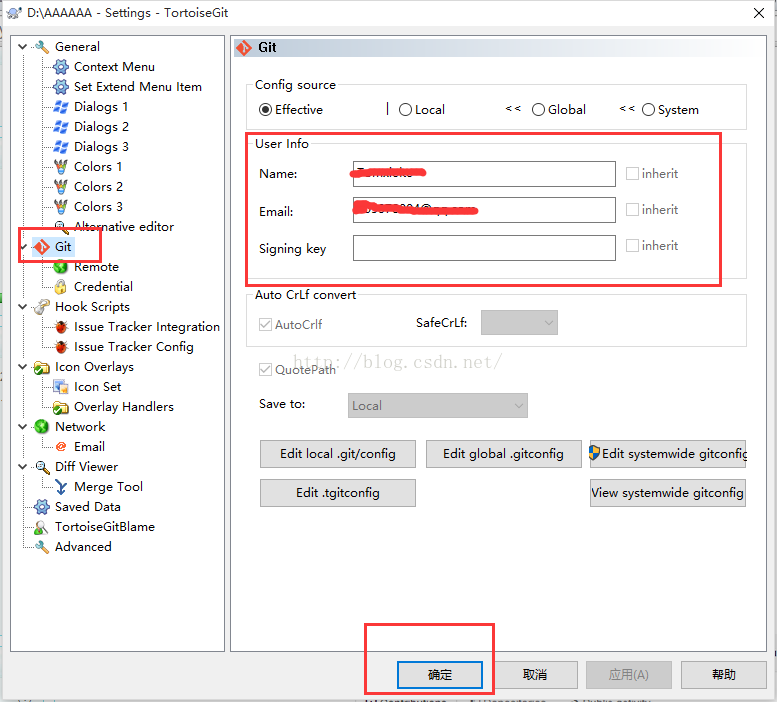Screen dimensions: 777x702
Task: Collapse the General tree node
Action: tap(22, 47)
